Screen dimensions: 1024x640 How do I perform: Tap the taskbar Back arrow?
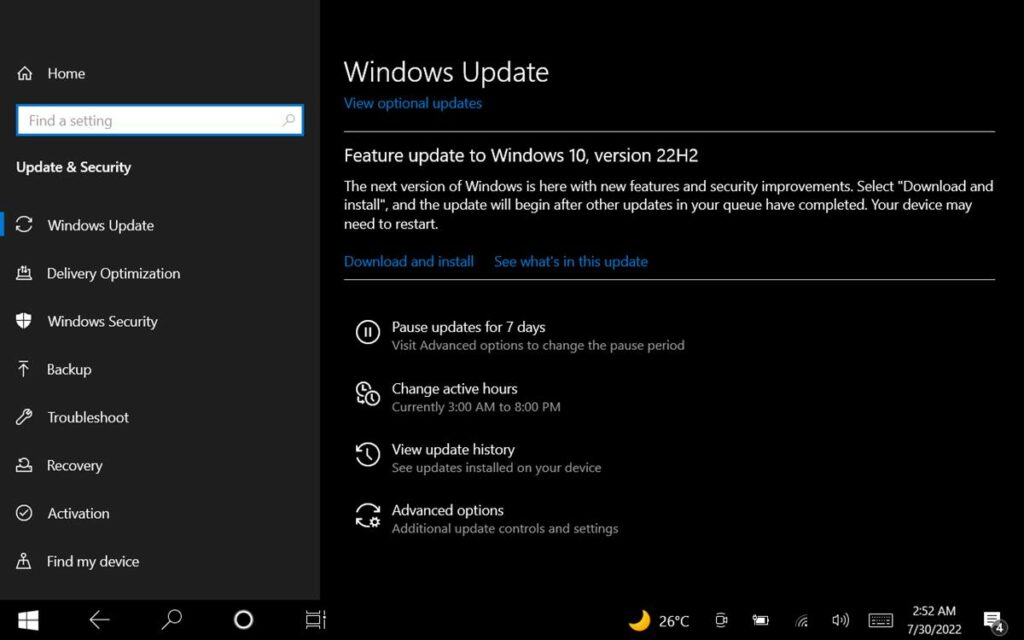tap(99, 620)
